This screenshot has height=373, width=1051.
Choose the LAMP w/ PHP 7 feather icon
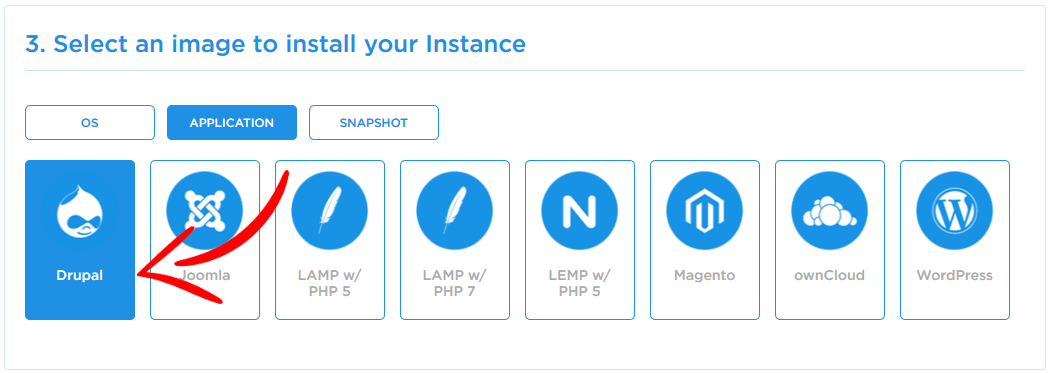[x=454, y=210]
